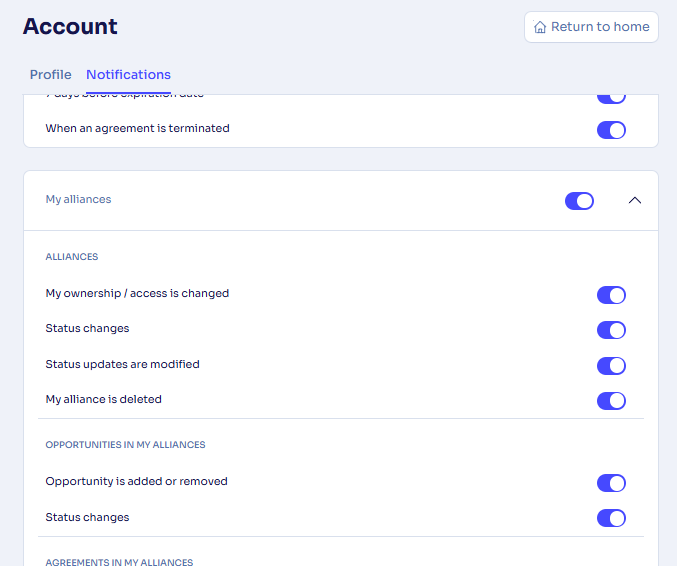This screenshot has width=677, height=566.
Task: Disable 'My alliance is deleted' notification
Action: point(611,401)
